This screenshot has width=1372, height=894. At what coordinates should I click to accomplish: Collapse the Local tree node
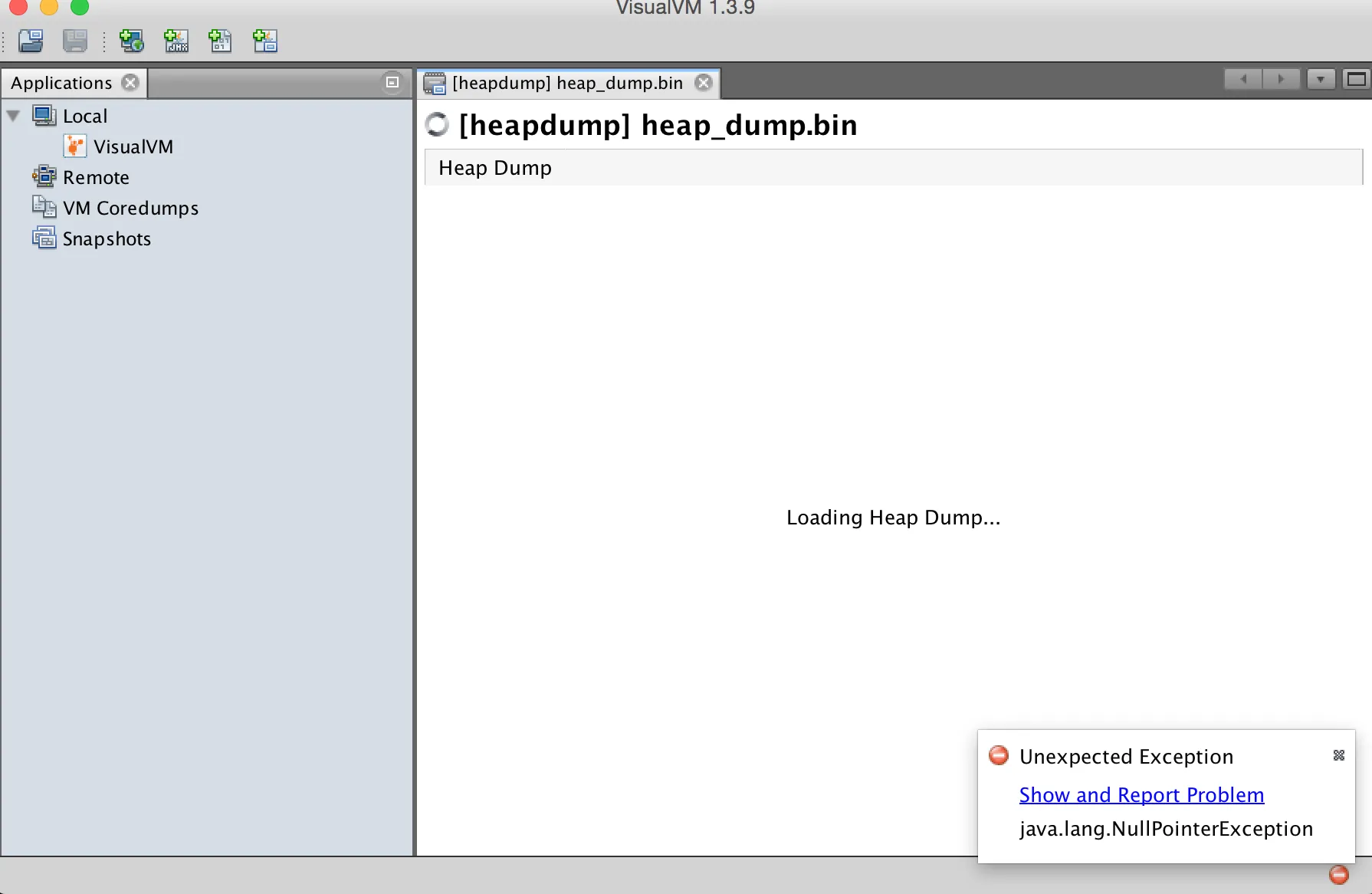coord(13,116)
